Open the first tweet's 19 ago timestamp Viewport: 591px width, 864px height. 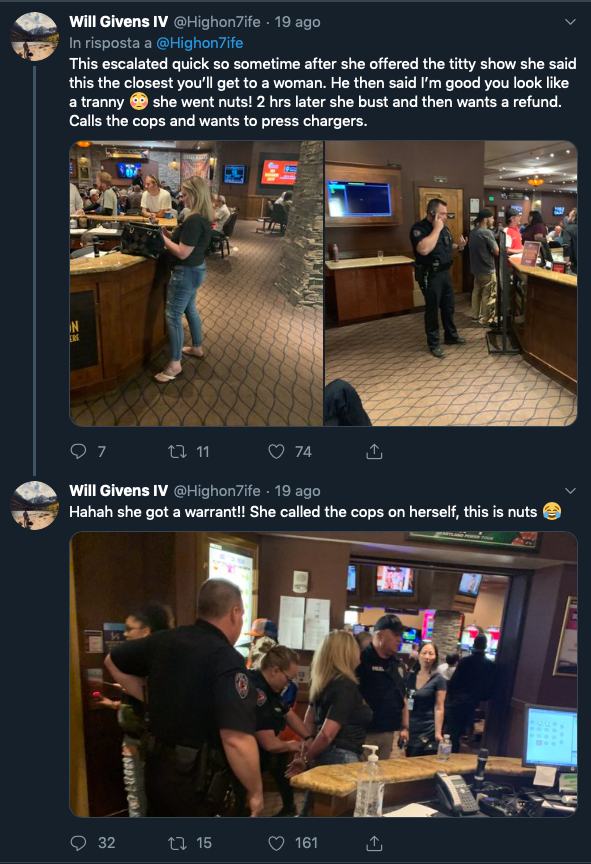tap(297, 22)
